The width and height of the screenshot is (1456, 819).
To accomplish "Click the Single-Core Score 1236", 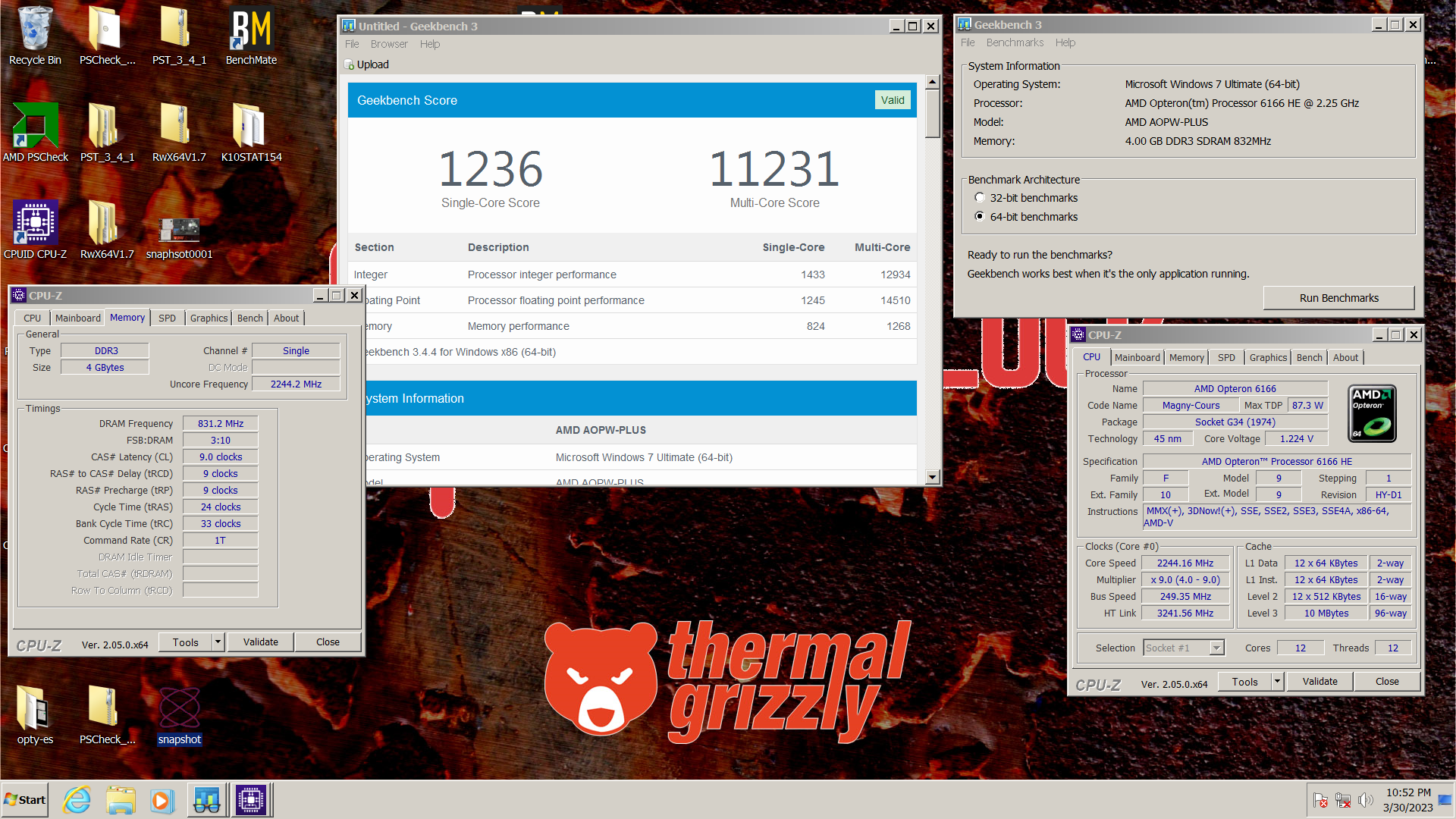I will (491, 169).
